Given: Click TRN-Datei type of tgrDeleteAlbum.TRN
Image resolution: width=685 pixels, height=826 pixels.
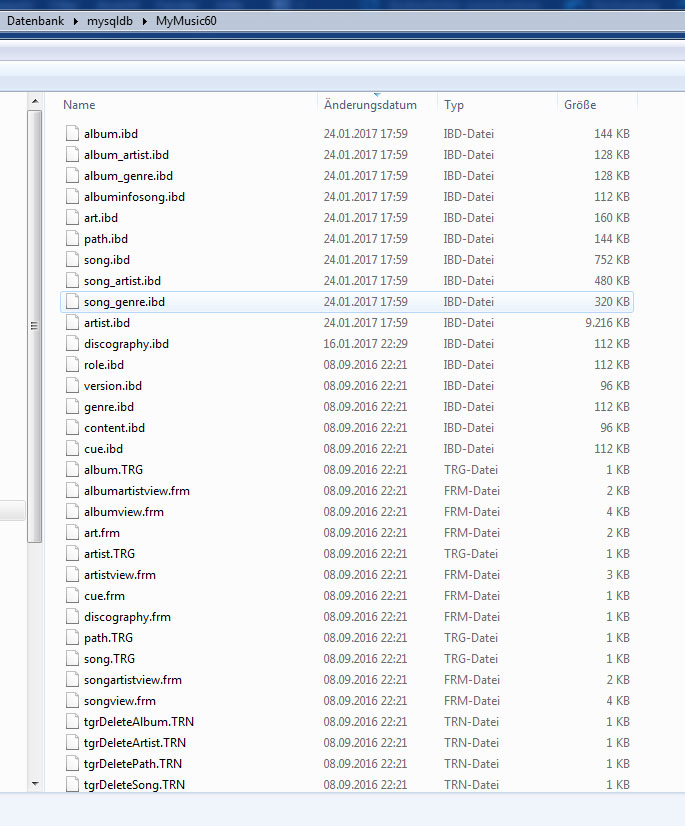Looking at the screenshot, I should [x=471, y=722].
